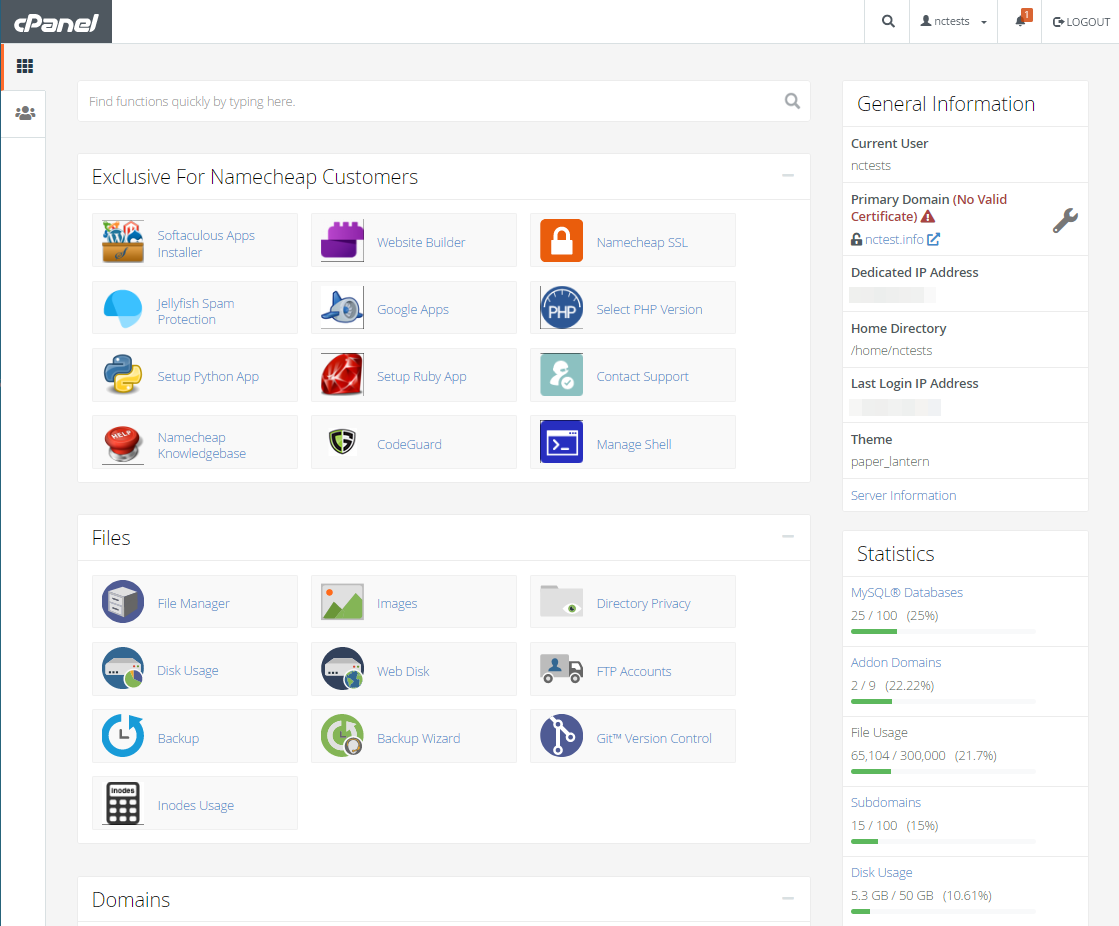This screenshot has width=1119, height=926.
Task: Collapse the Domains section
Action: [x=788, y=898]
